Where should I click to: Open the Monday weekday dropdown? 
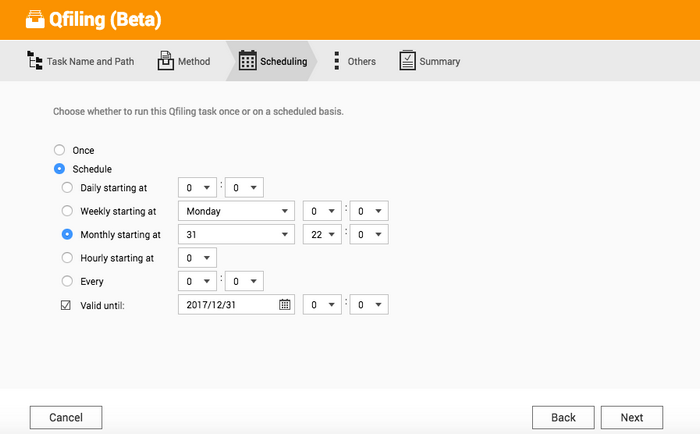pyautogui.click(x=236, y=211)
